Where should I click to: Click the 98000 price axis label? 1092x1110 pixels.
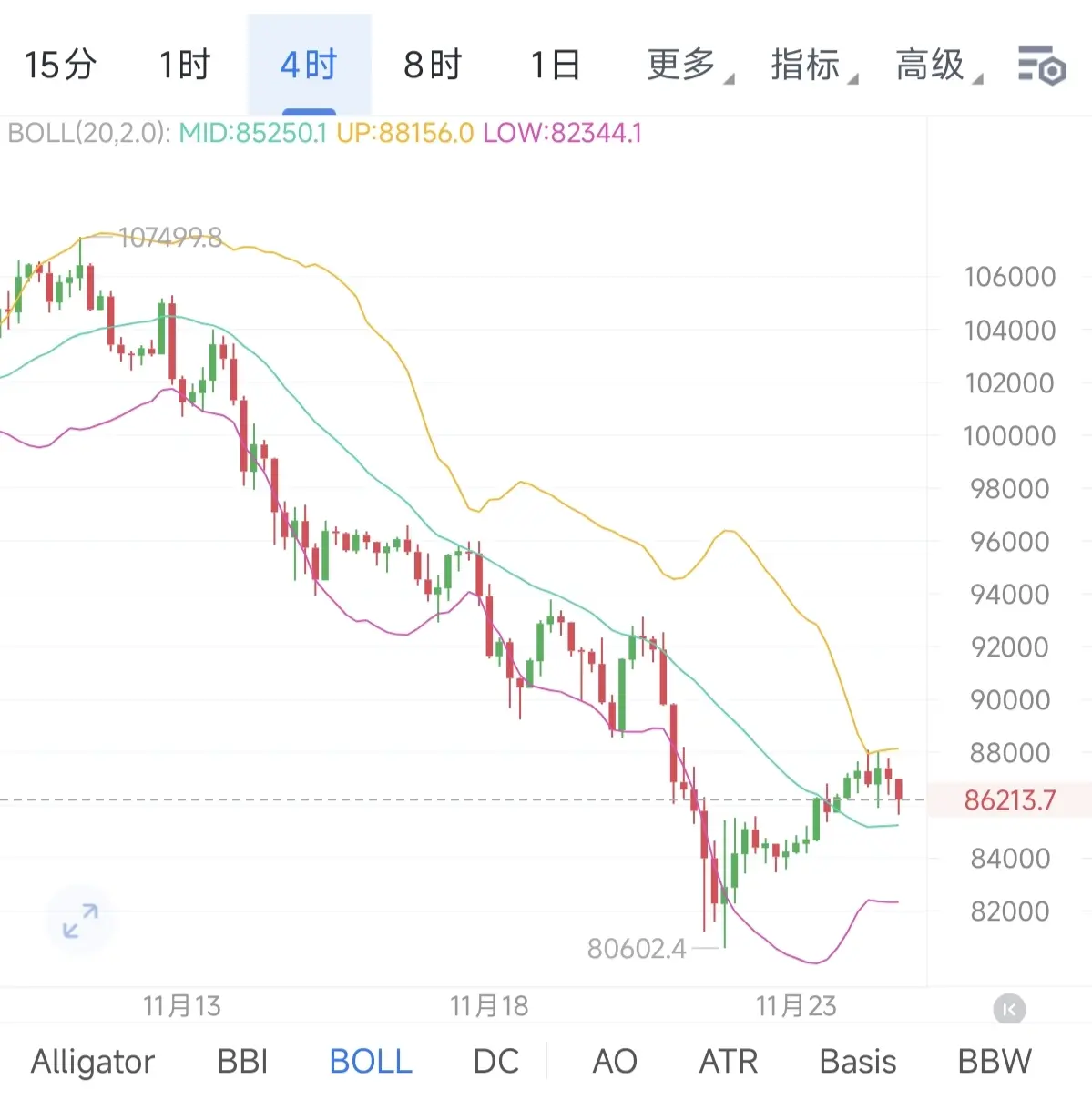[1010, 488]
